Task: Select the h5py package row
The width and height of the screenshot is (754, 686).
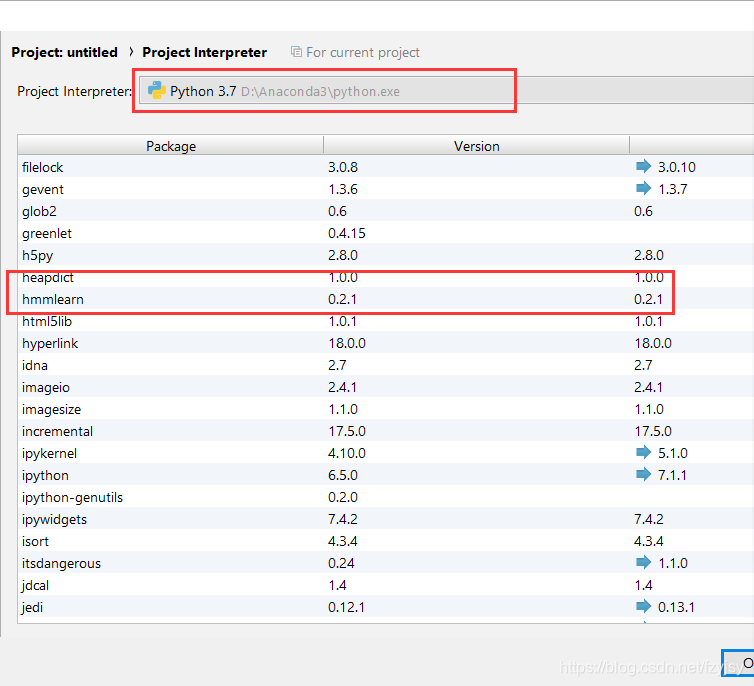Action: coord(386,255)
